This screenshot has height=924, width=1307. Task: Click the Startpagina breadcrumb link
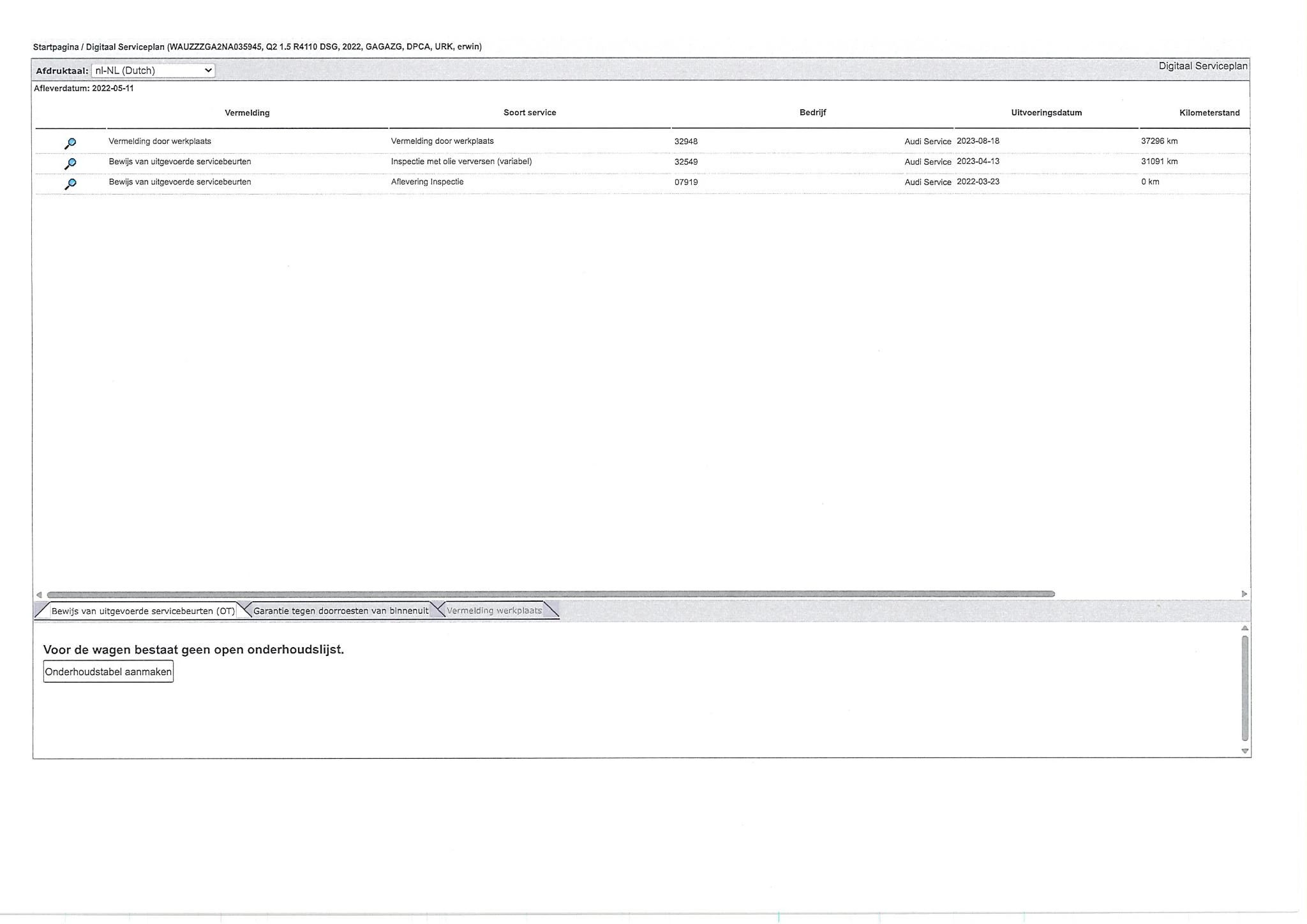56,47
